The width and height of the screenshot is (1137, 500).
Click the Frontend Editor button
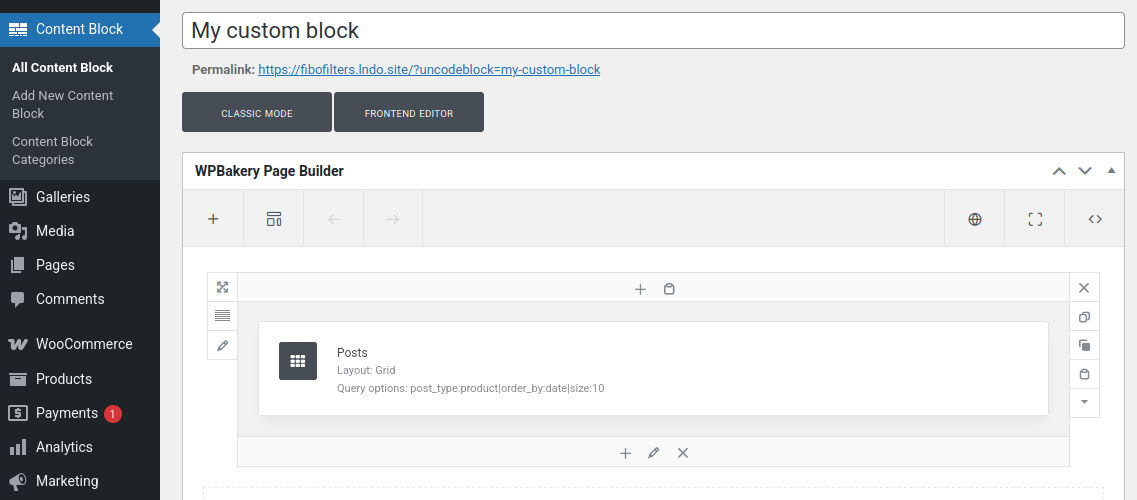[409, 113]
